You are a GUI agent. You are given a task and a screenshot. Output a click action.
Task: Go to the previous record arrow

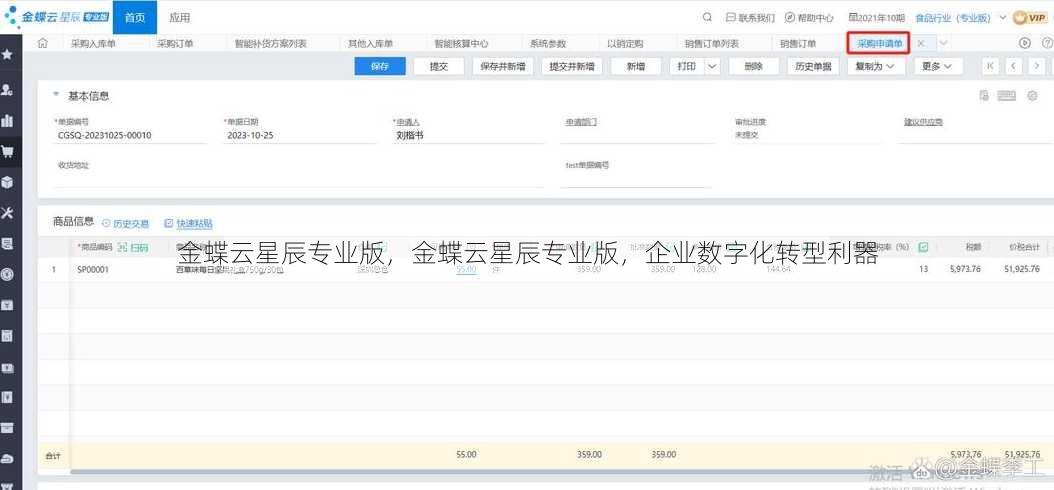pos(1014,66)
